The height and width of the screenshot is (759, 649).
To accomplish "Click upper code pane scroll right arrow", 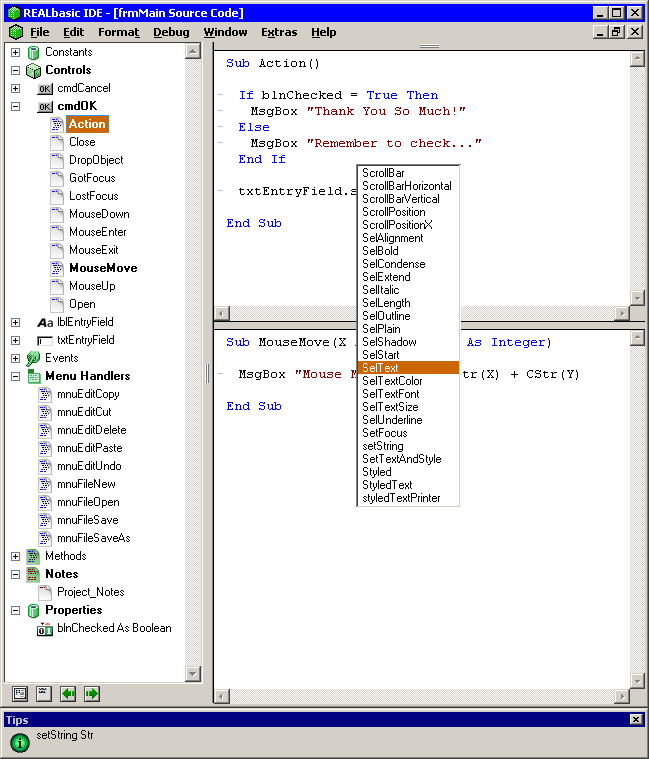I will (x=622, y=314).
